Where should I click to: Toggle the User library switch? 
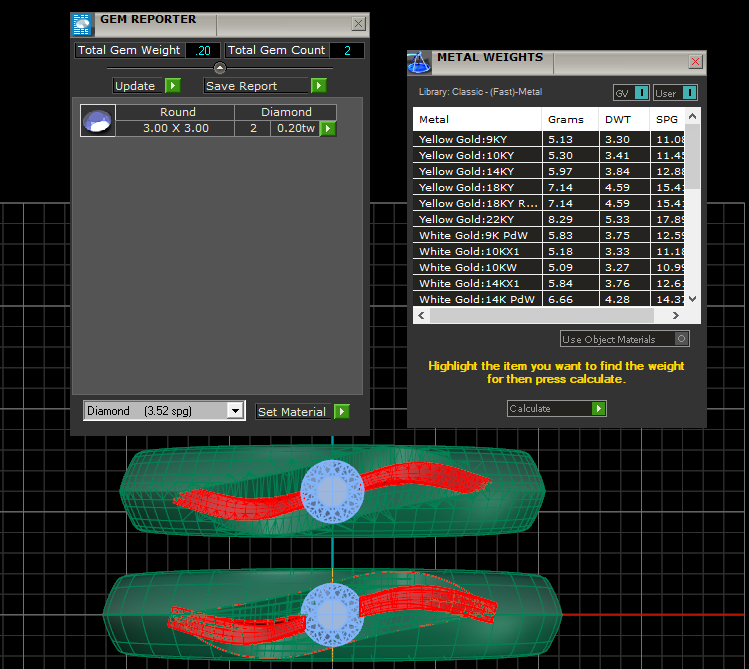689,93
